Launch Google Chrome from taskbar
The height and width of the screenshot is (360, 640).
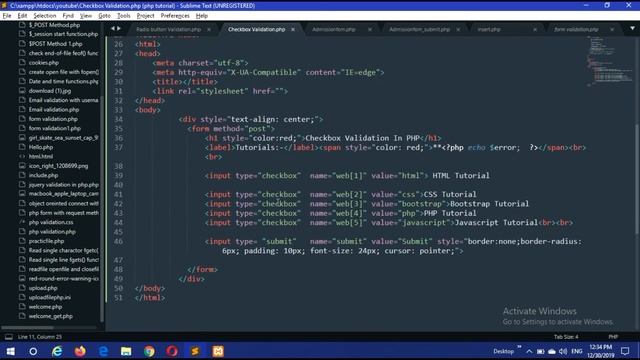[149, 351]
